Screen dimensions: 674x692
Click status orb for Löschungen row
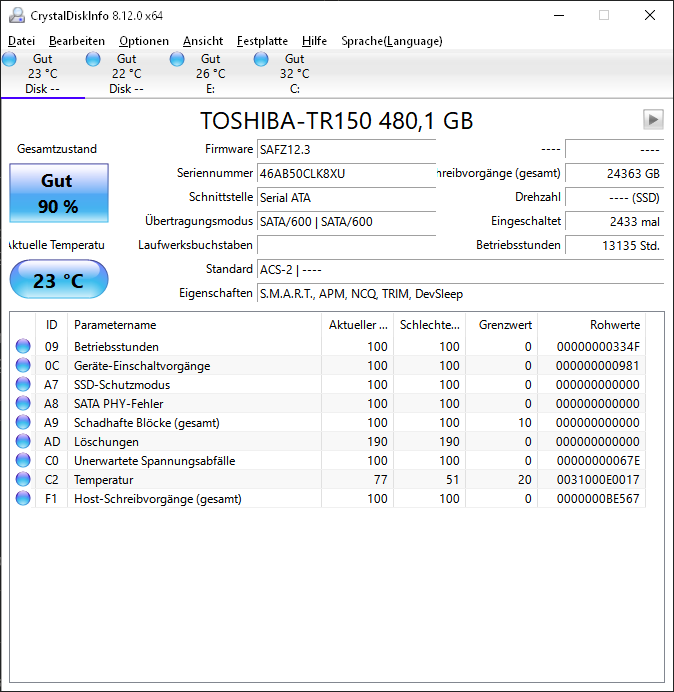coord(23,441)
